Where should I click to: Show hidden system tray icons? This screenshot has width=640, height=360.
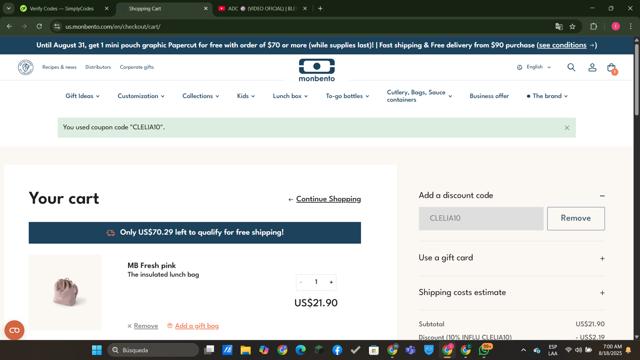pyautogui.click(x=523, y=350)
